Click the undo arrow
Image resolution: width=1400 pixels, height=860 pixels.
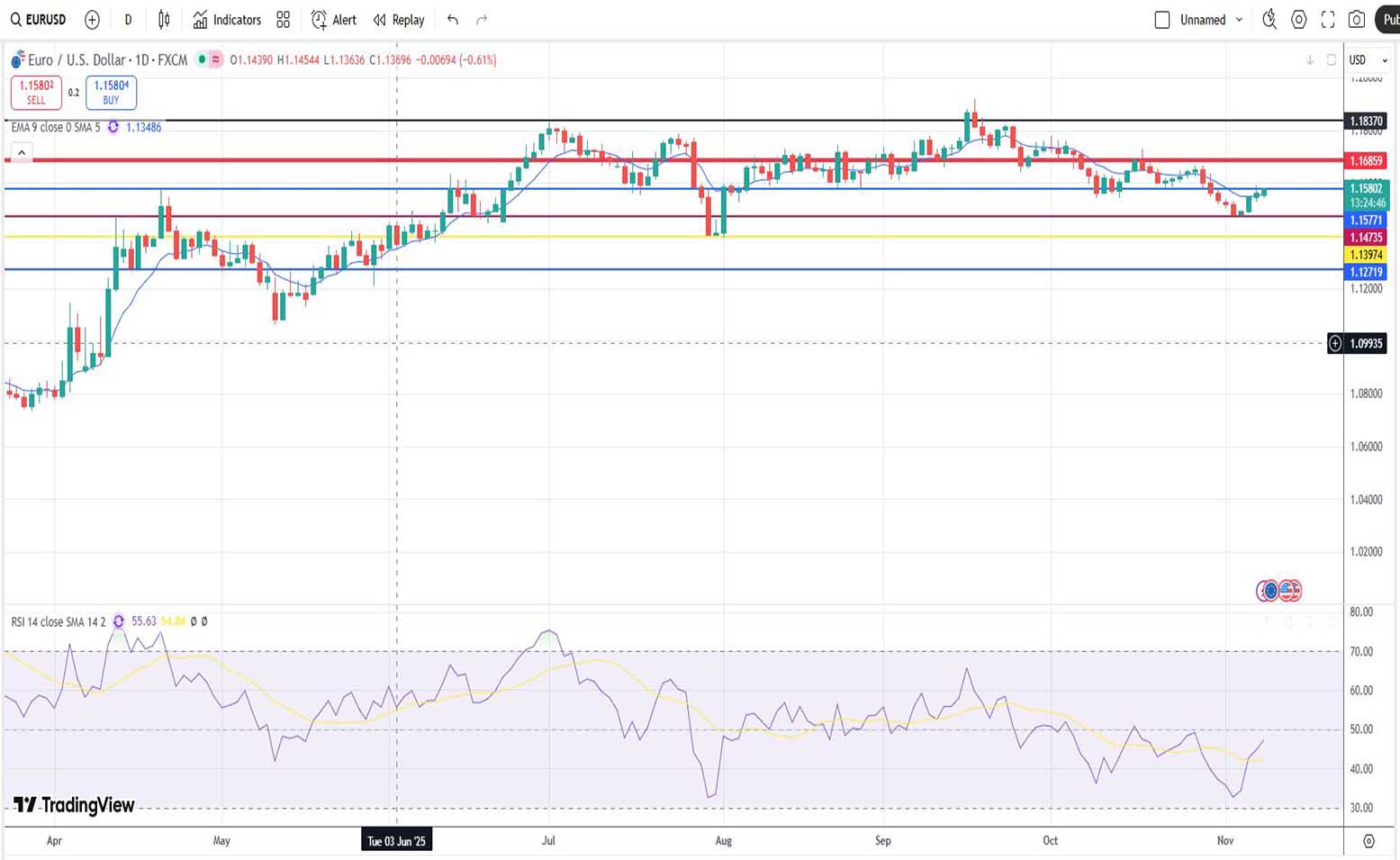click(453, 20)
